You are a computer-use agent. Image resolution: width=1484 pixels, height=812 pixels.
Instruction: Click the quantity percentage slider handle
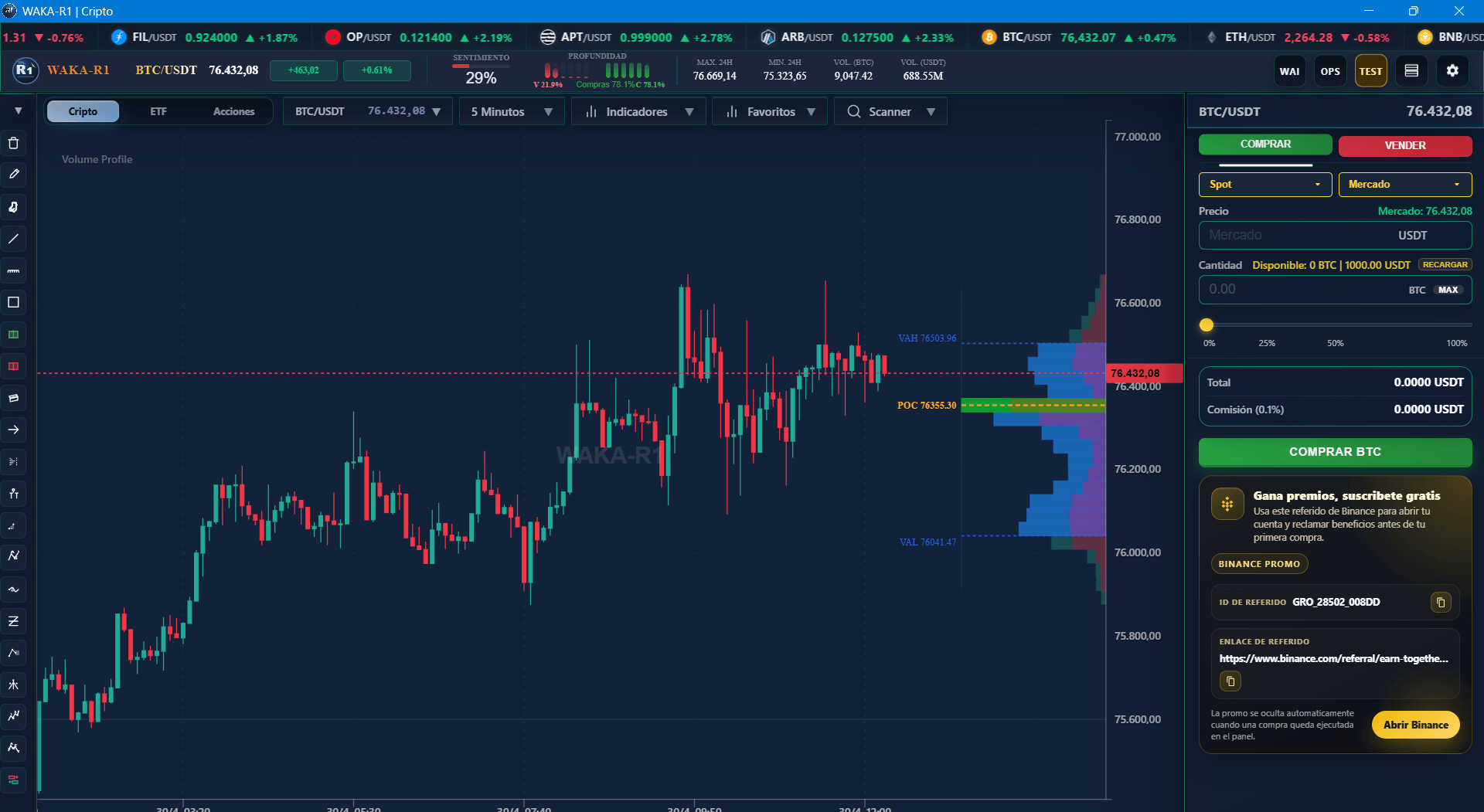click(x=1207, y=325)
